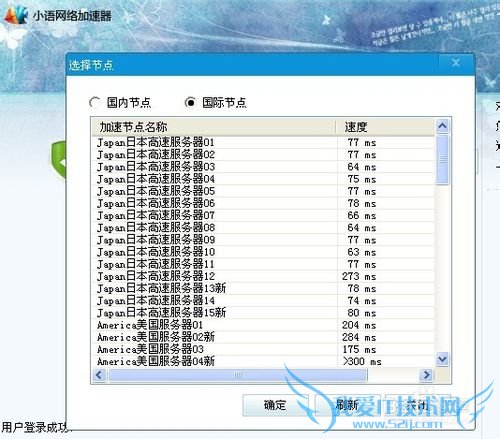500x439 pixels.
Task: Select row Japan日本高速服务器04
Action: coord(263,179)
